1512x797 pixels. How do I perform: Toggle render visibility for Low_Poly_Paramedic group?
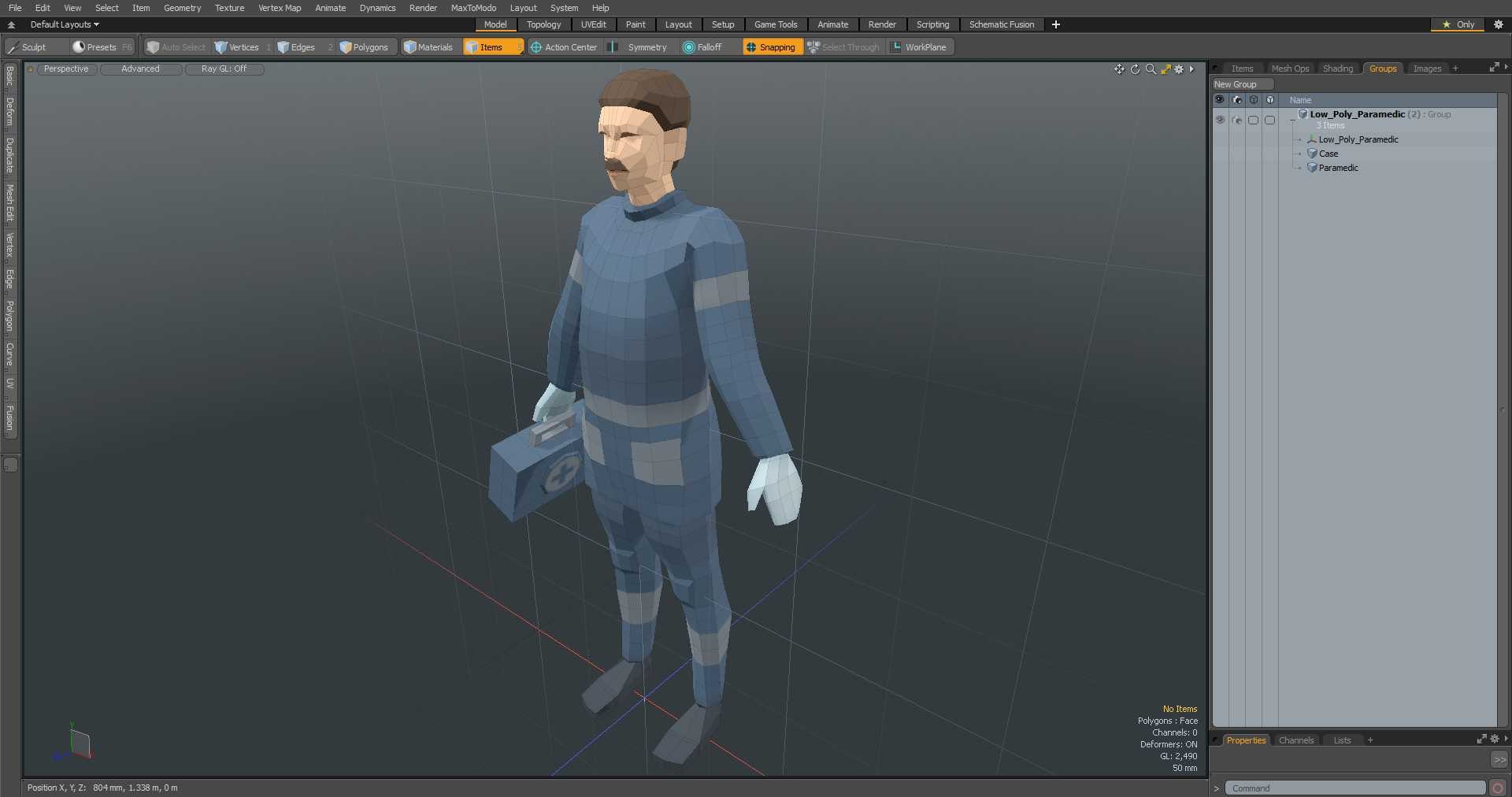1237,120
